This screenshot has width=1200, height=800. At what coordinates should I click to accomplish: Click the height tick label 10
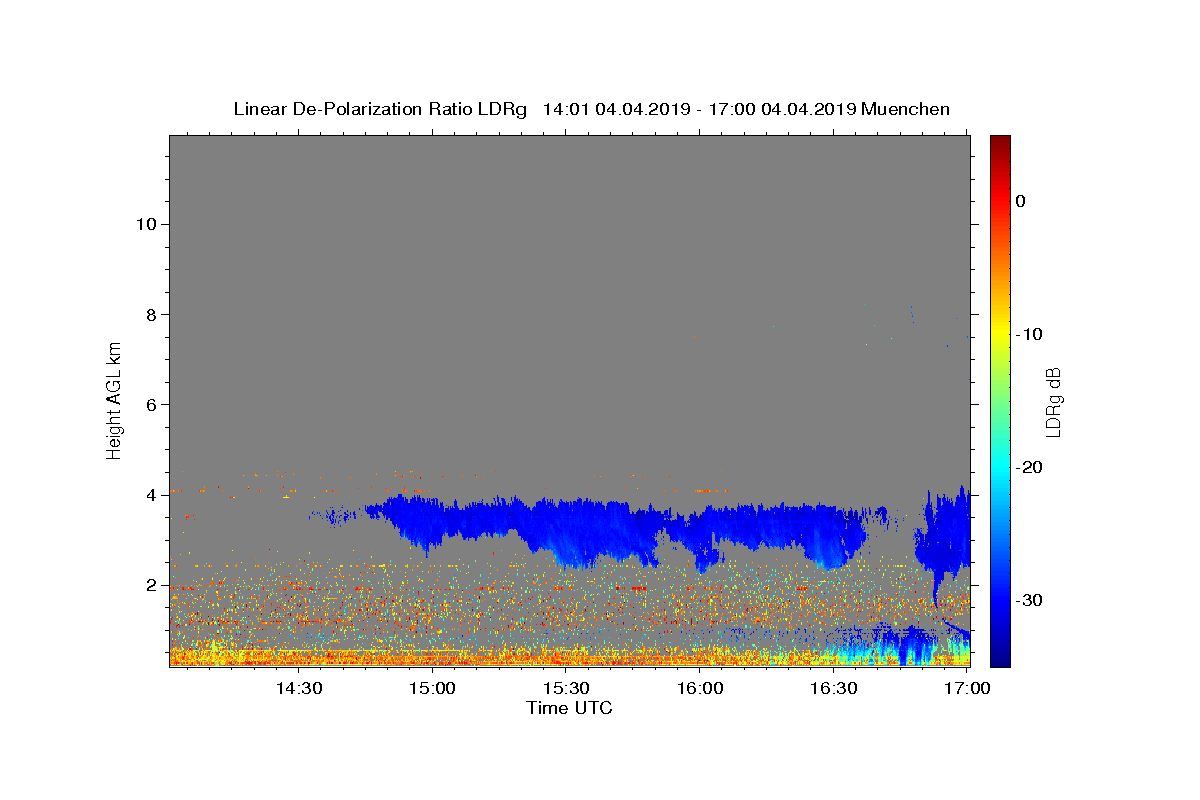146,223
